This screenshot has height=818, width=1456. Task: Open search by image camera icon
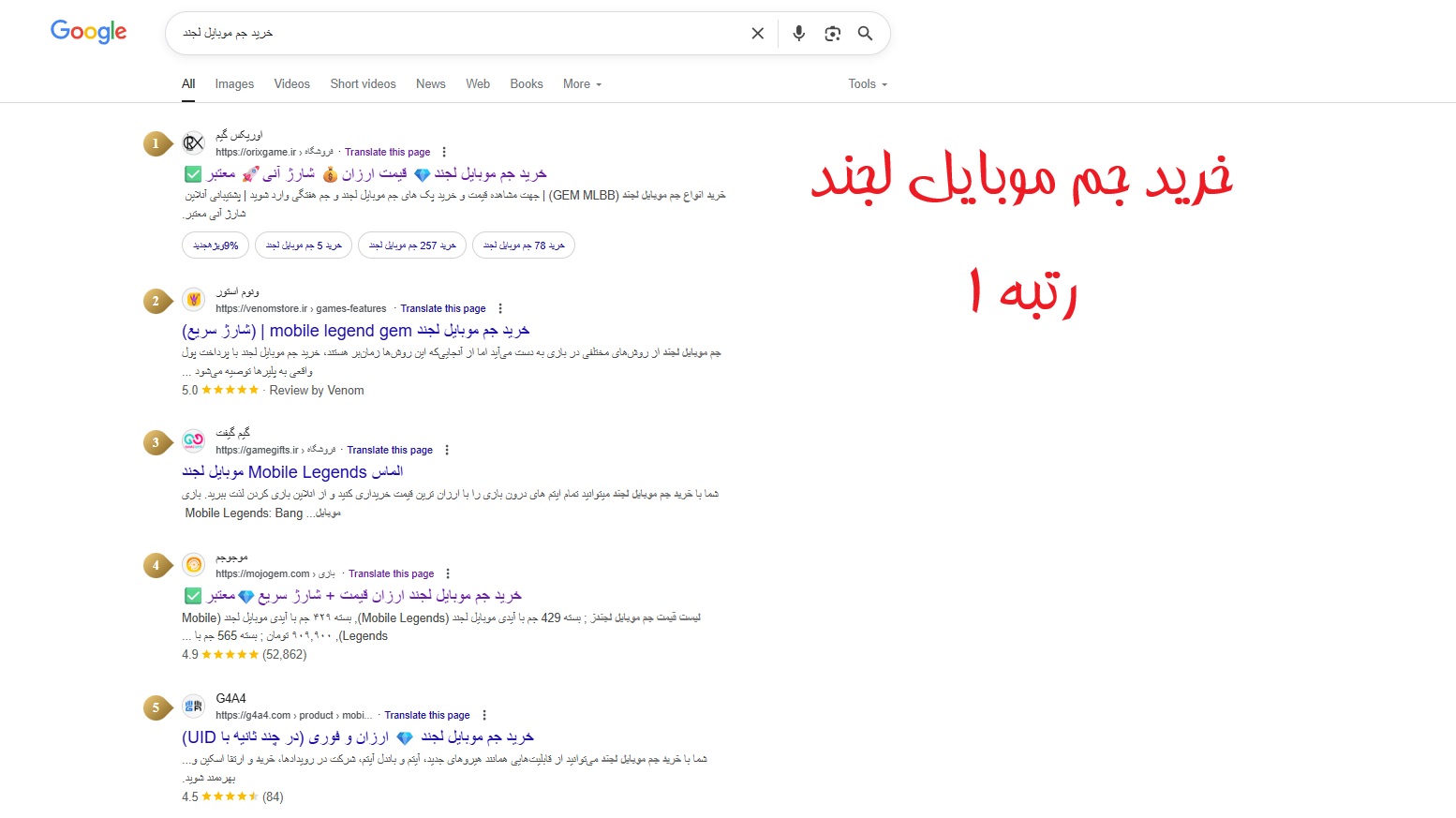click(832, 34)
